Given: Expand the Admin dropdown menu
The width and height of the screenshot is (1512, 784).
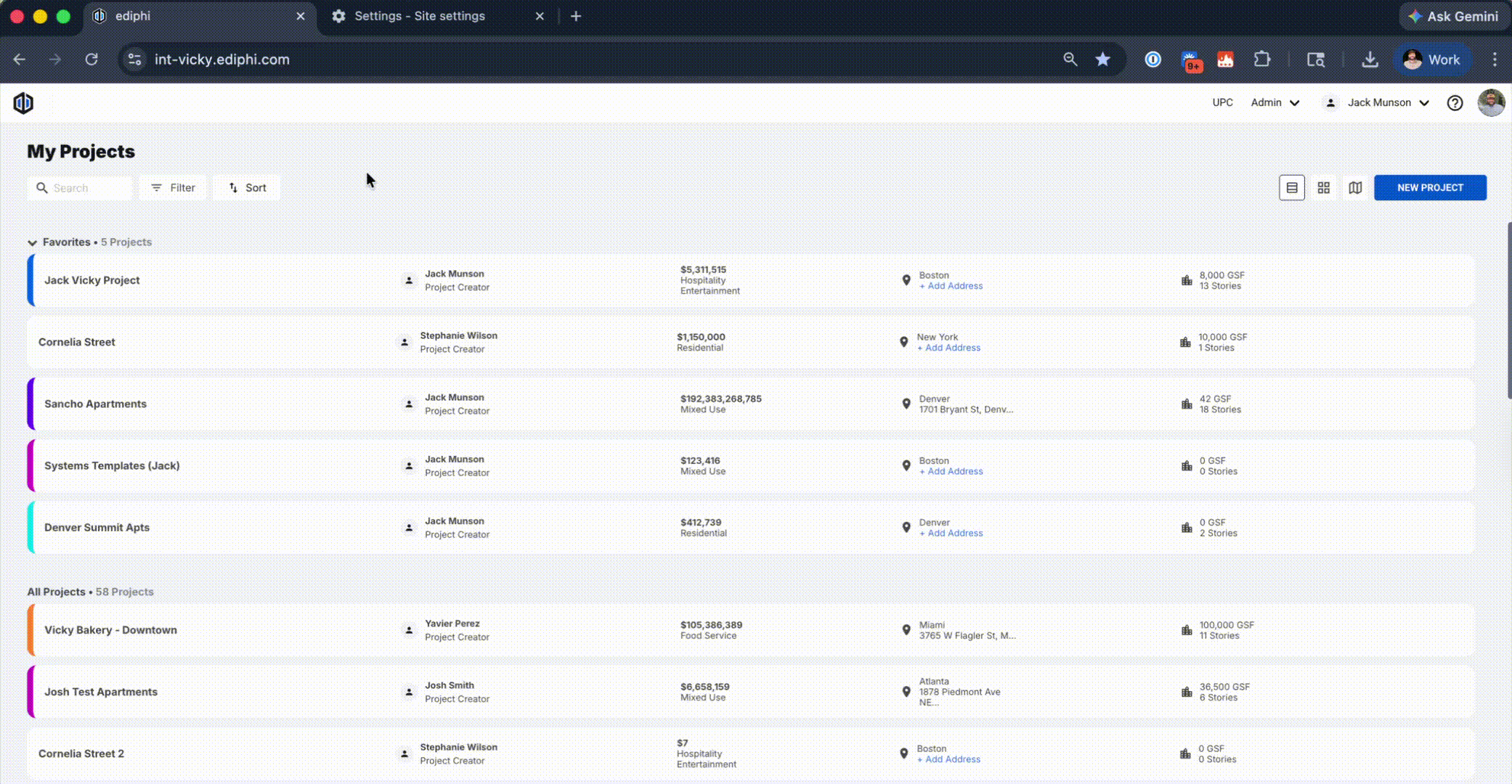Looking at the screenshot, I should pyautogui.click(x=1275, y=103).
